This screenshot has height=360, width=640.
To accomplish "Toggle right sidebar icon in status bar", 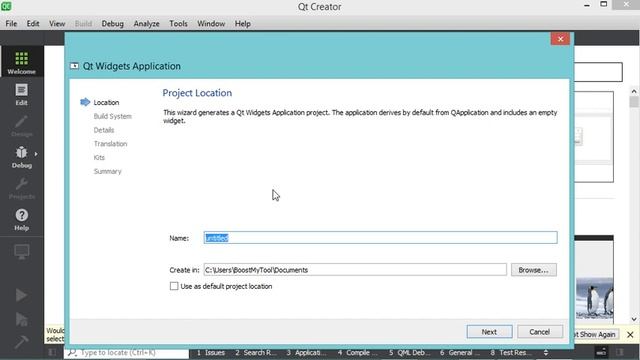I will [x=620, y=352].
